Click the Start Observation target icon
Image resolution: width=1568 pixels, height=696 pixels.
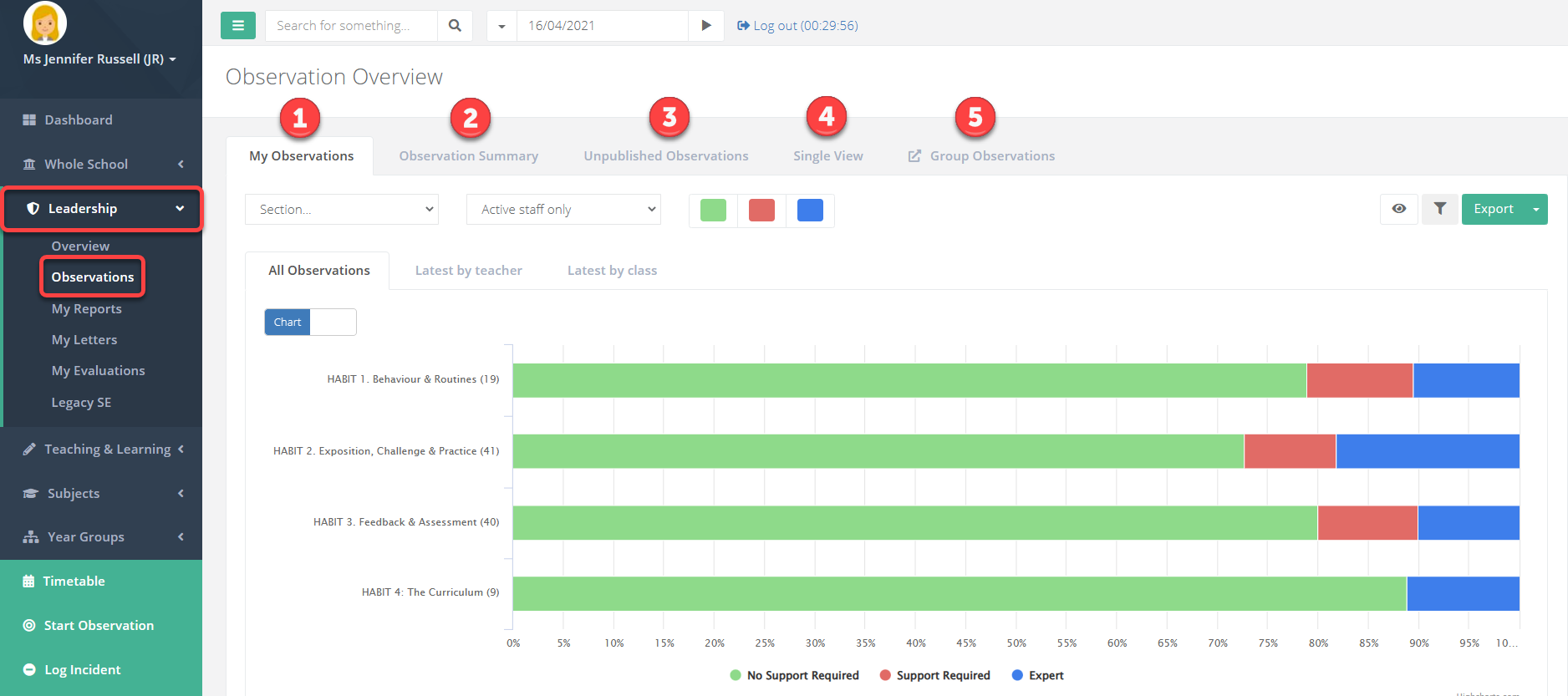pos(29,626)
